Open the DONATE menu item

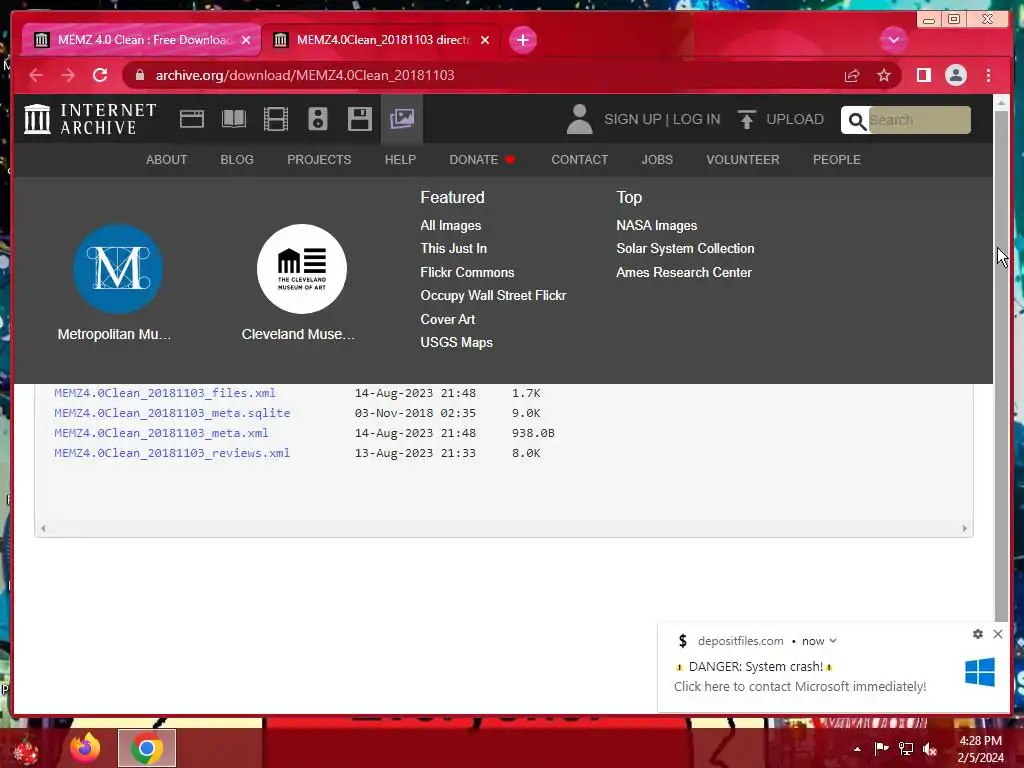482,159
